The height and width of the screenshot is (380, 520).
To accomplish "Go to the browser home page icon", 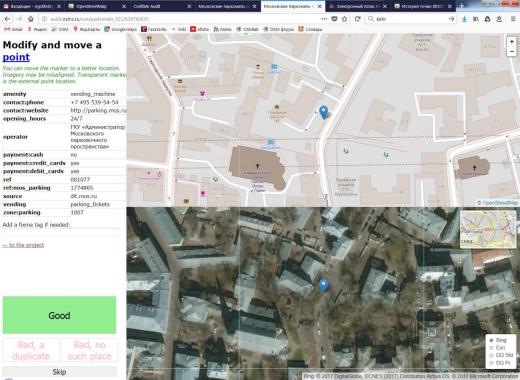I will coord(30,19).
